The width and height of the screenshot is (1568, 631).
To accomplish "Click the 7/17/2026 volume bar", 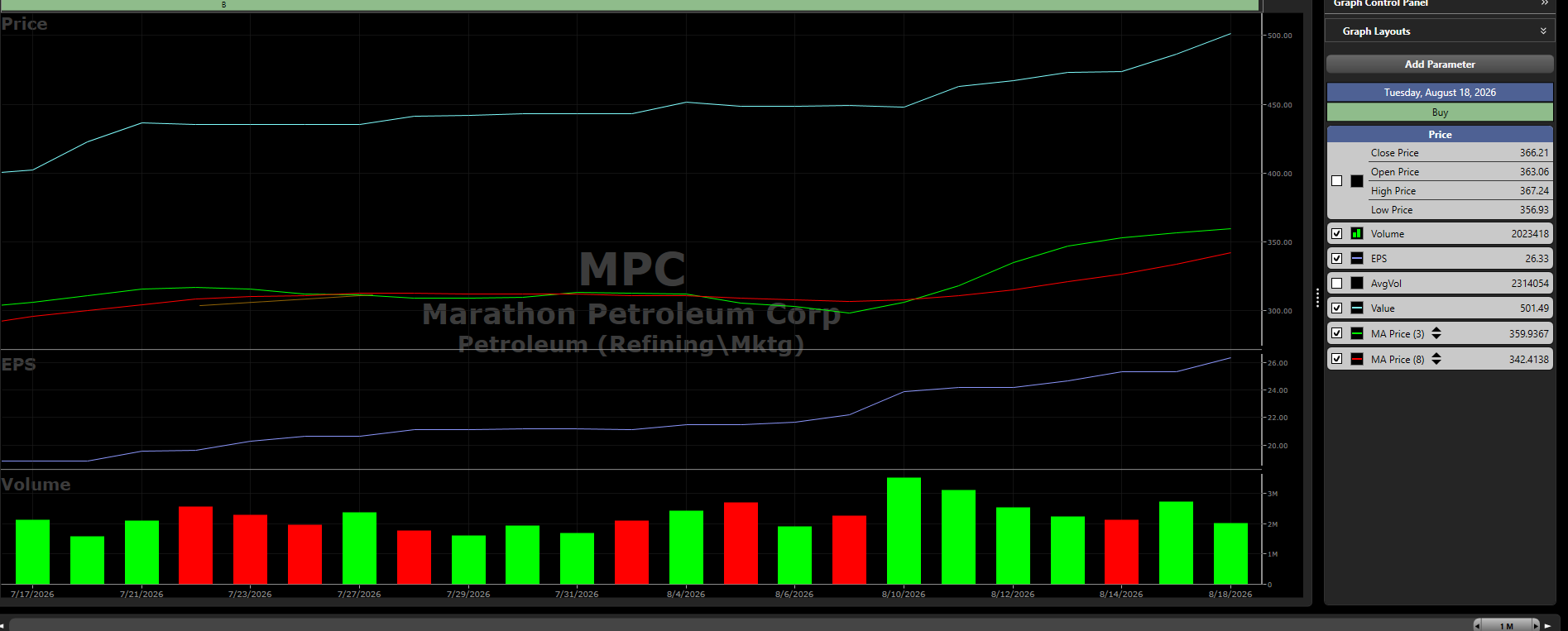I will (32, 552).
